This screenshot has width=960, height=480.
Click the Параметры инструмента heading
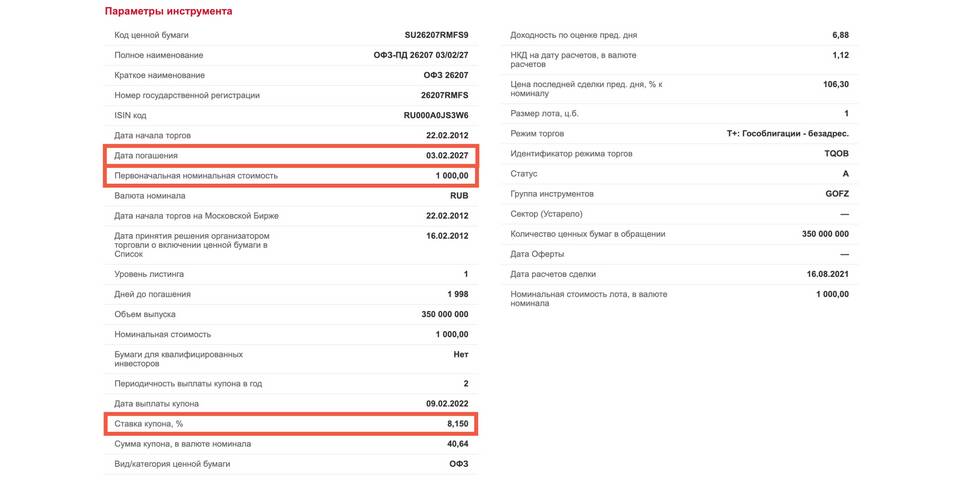(168, 12)
